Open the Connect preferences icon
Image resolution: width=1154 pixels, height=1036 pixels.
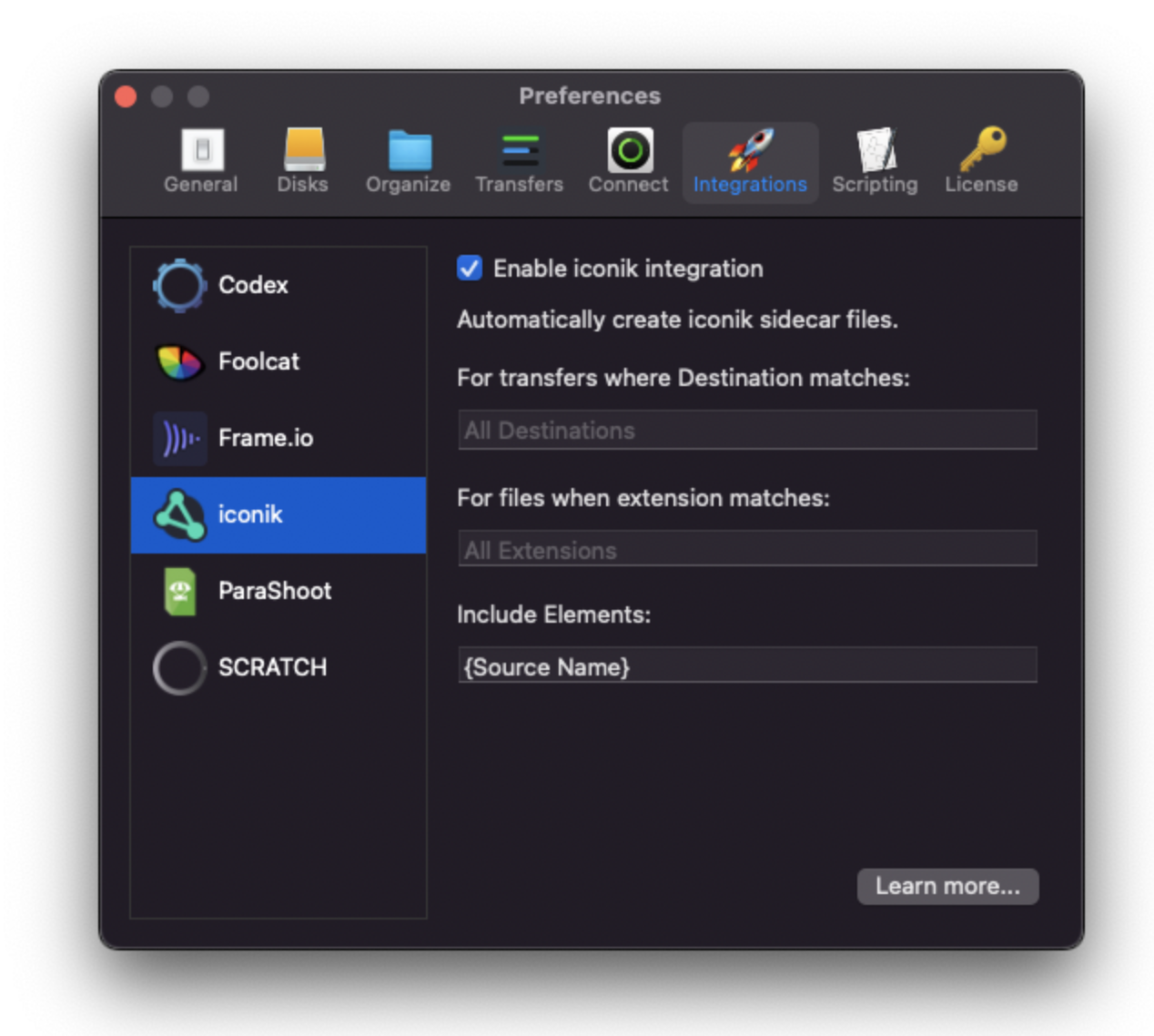629,150
